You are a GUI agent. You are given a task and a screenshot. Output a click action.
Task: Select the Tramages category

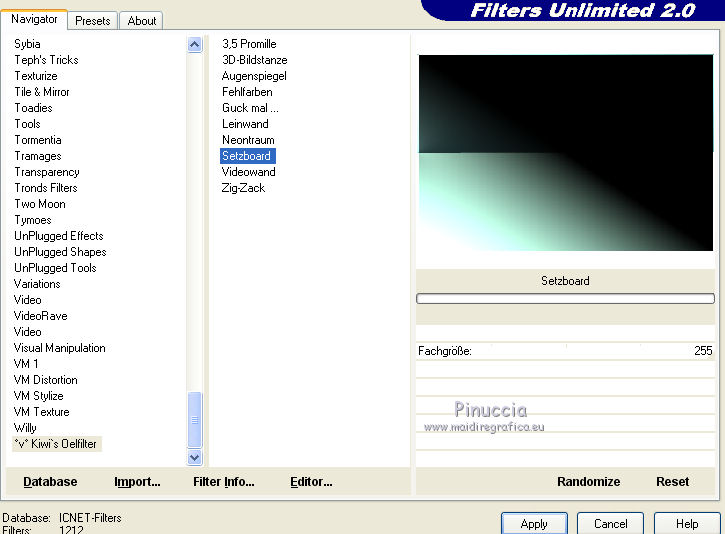[x=38, y=156]
